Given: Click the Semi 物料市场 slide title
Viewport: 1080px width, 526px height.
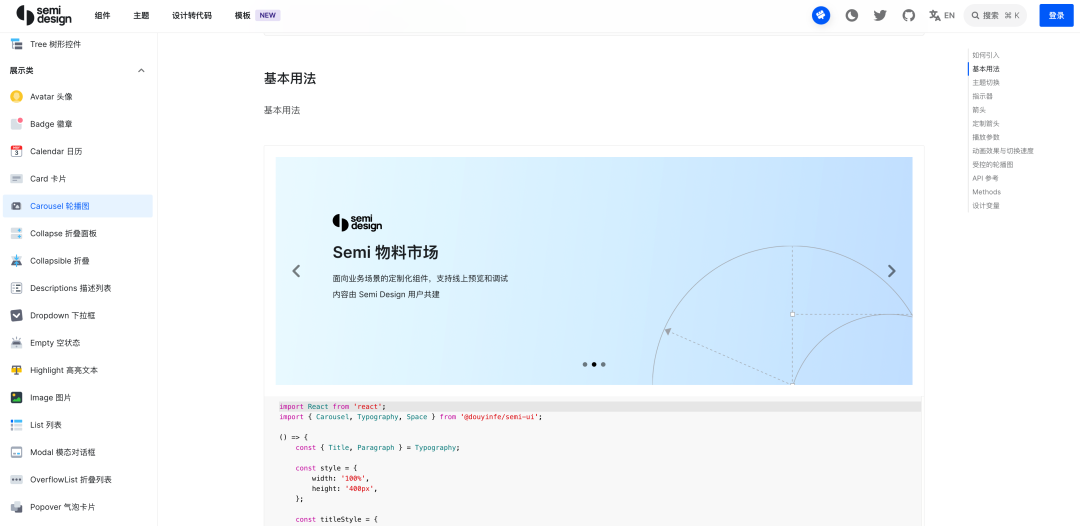Looking at the screenshot, I should tap(385, 252).
